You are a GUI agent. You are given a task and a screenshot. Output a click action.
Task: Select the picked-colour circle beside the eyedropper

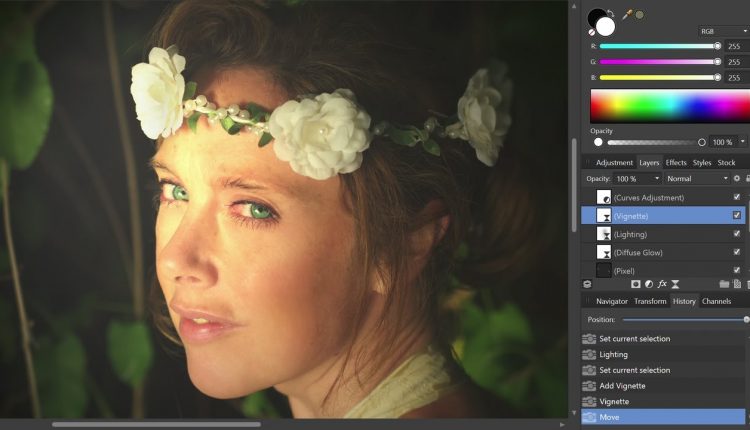click(x=640, y=15)
